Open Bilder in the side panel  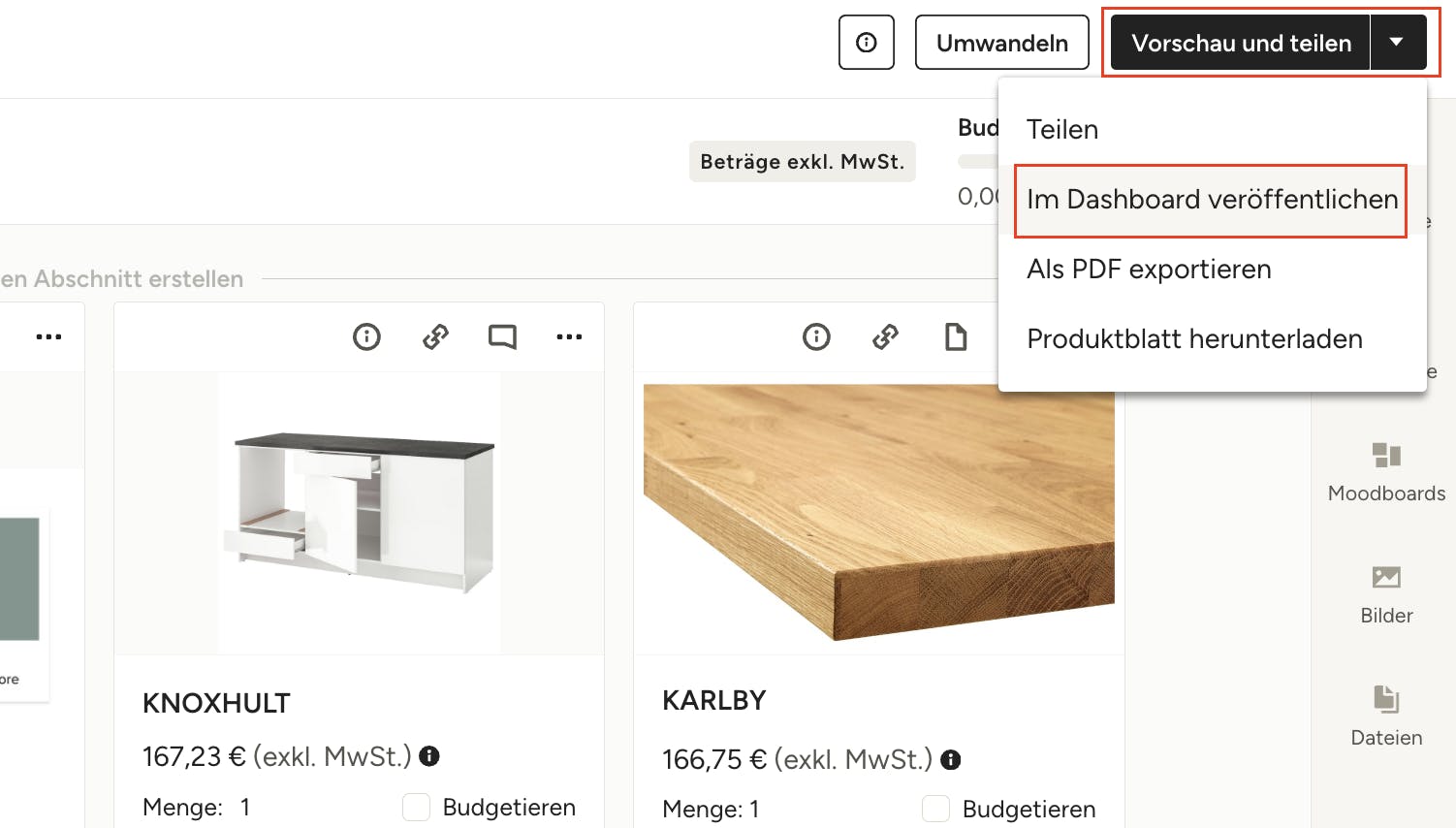click(x=1386, y=594)
